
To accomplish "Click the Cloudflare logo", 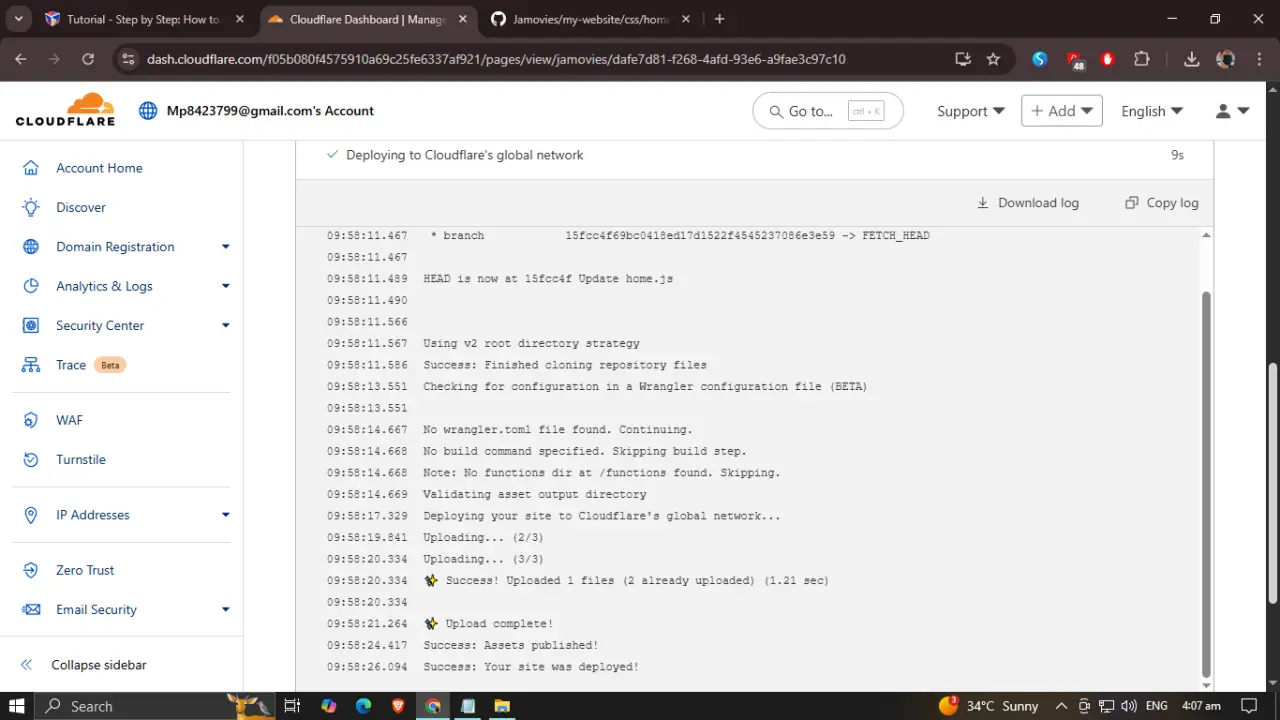I will pyautogui.click(x=65, y=110).
